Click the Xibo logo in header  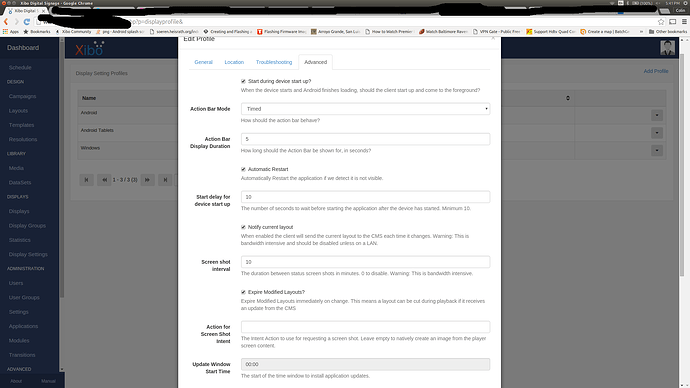(x=89, y=49)
